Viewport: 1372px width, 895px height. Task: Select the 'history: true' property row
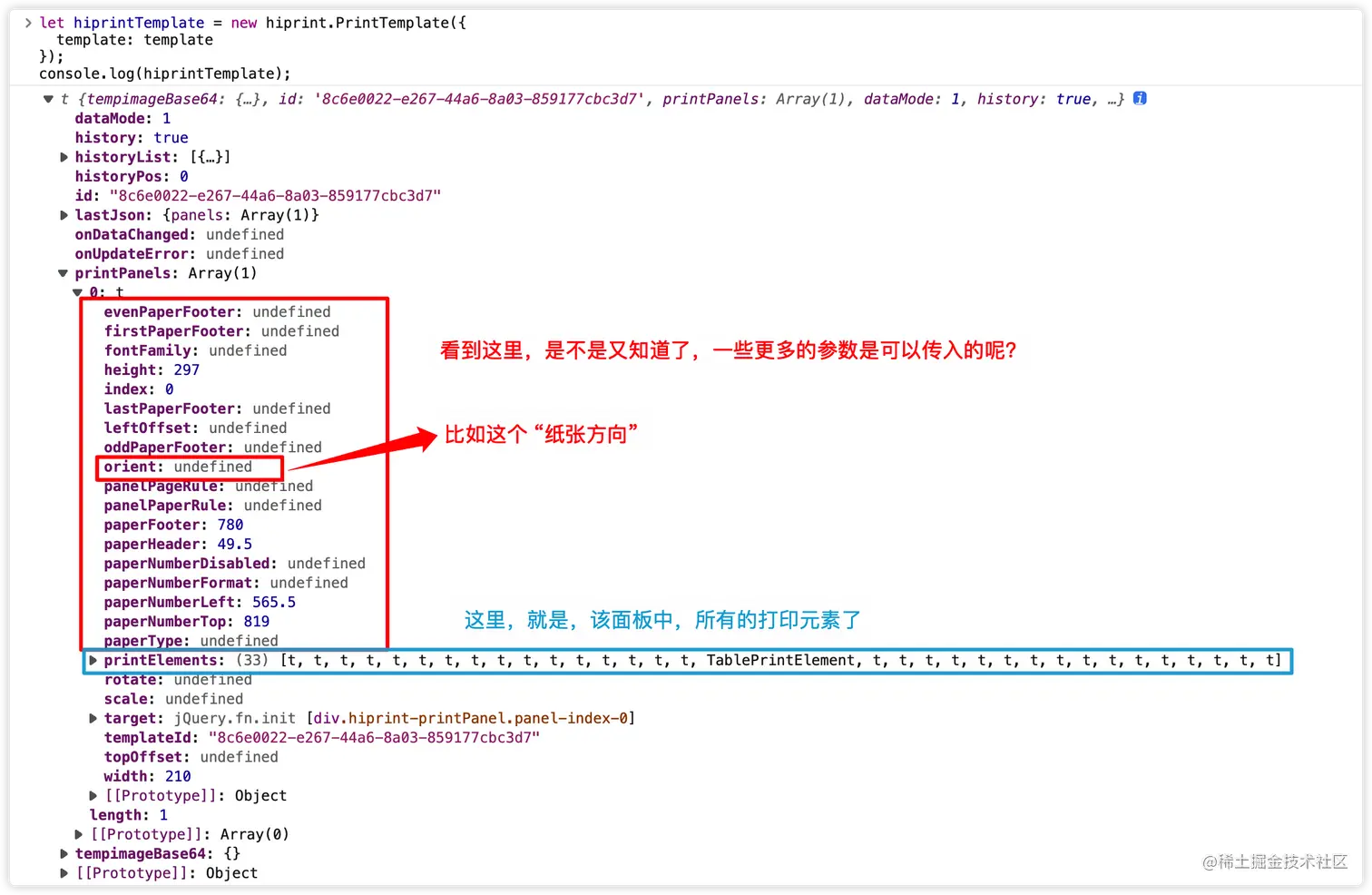click(132, 138)
